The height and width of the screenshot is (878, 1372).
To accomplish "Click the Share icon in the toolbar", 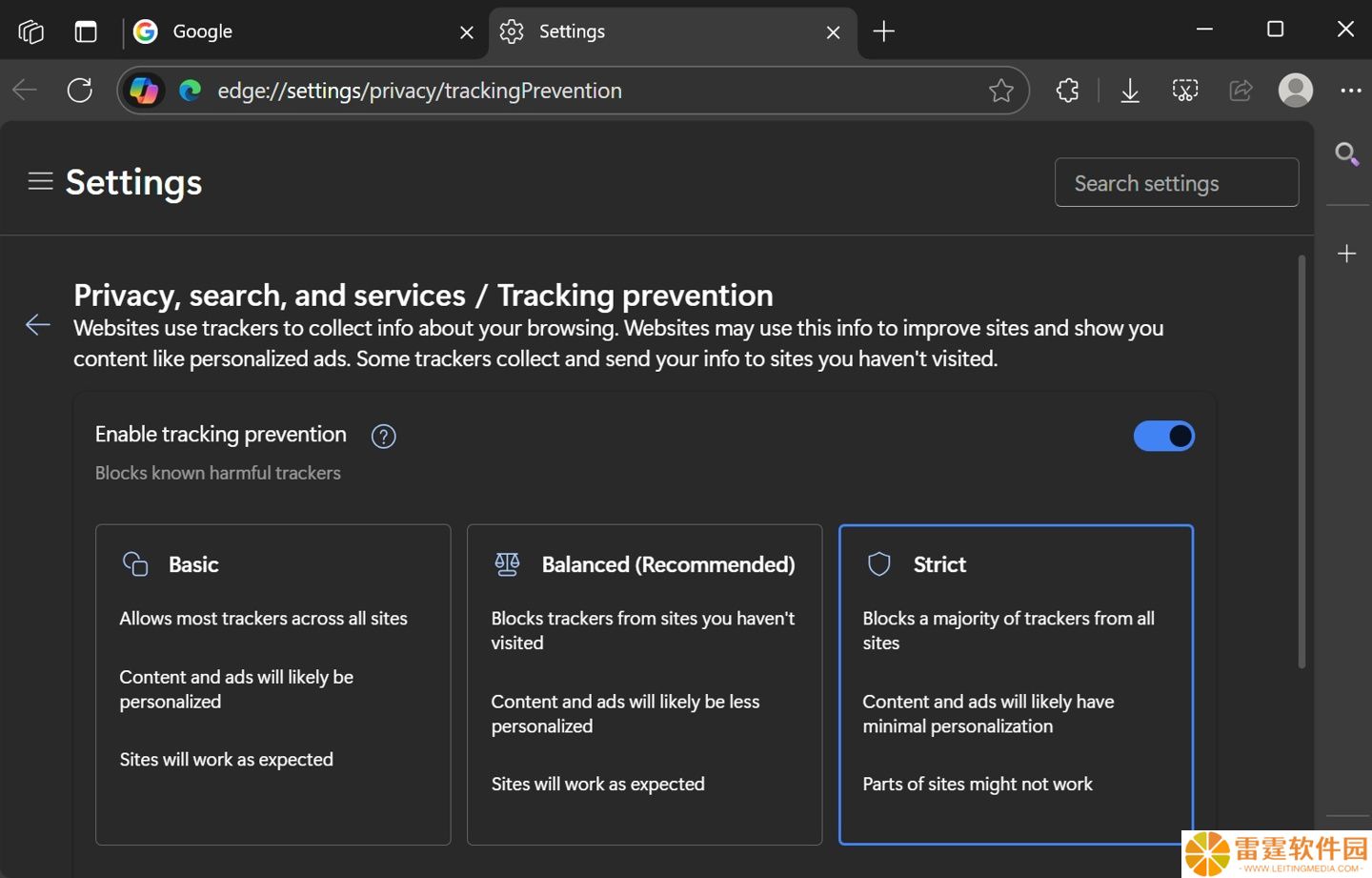I will [x=1241, y=91].
